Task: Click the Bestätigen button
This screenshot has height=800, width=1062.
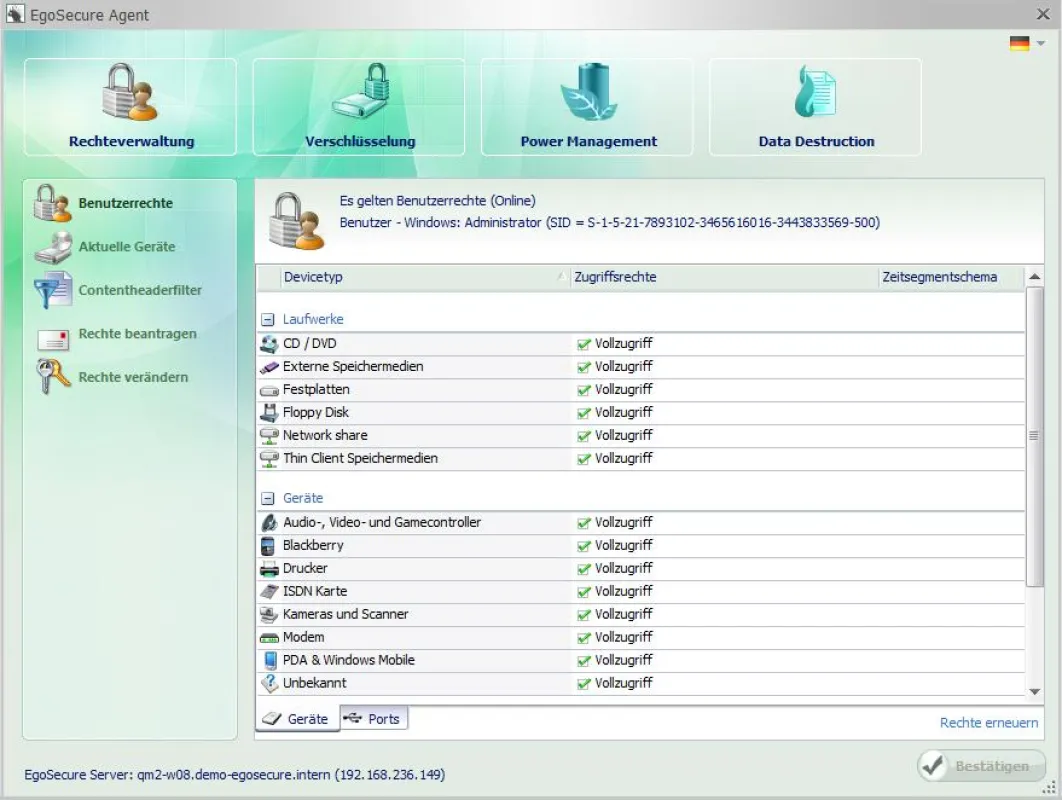Action: pos(981,766)
